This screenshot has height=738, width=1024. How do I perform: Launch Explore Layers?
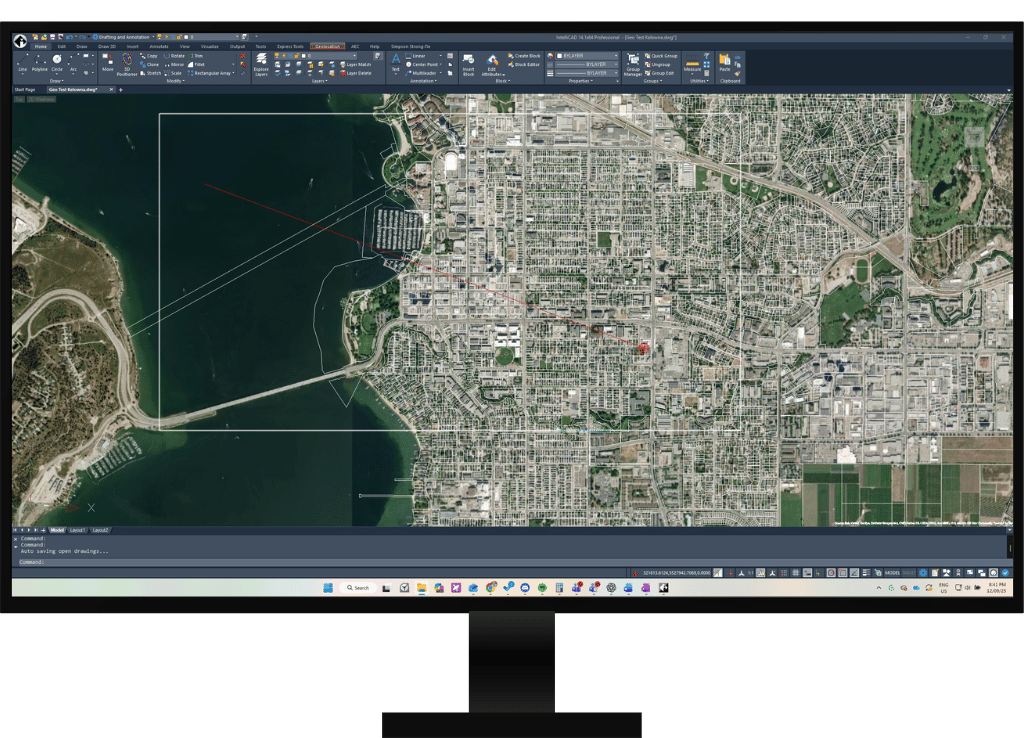261,64
